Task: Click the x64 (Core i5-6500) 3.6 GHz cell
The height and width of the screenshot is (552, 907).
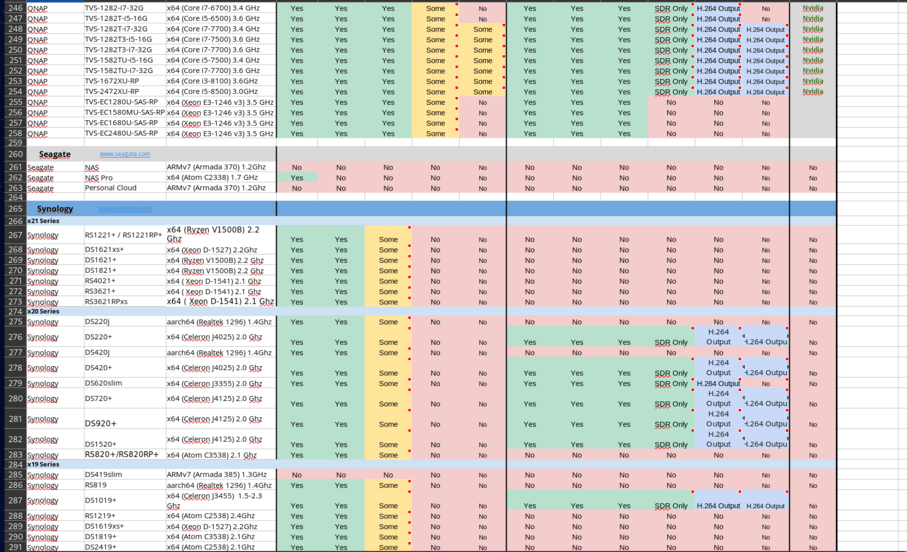Action: [x=221, y=19]
